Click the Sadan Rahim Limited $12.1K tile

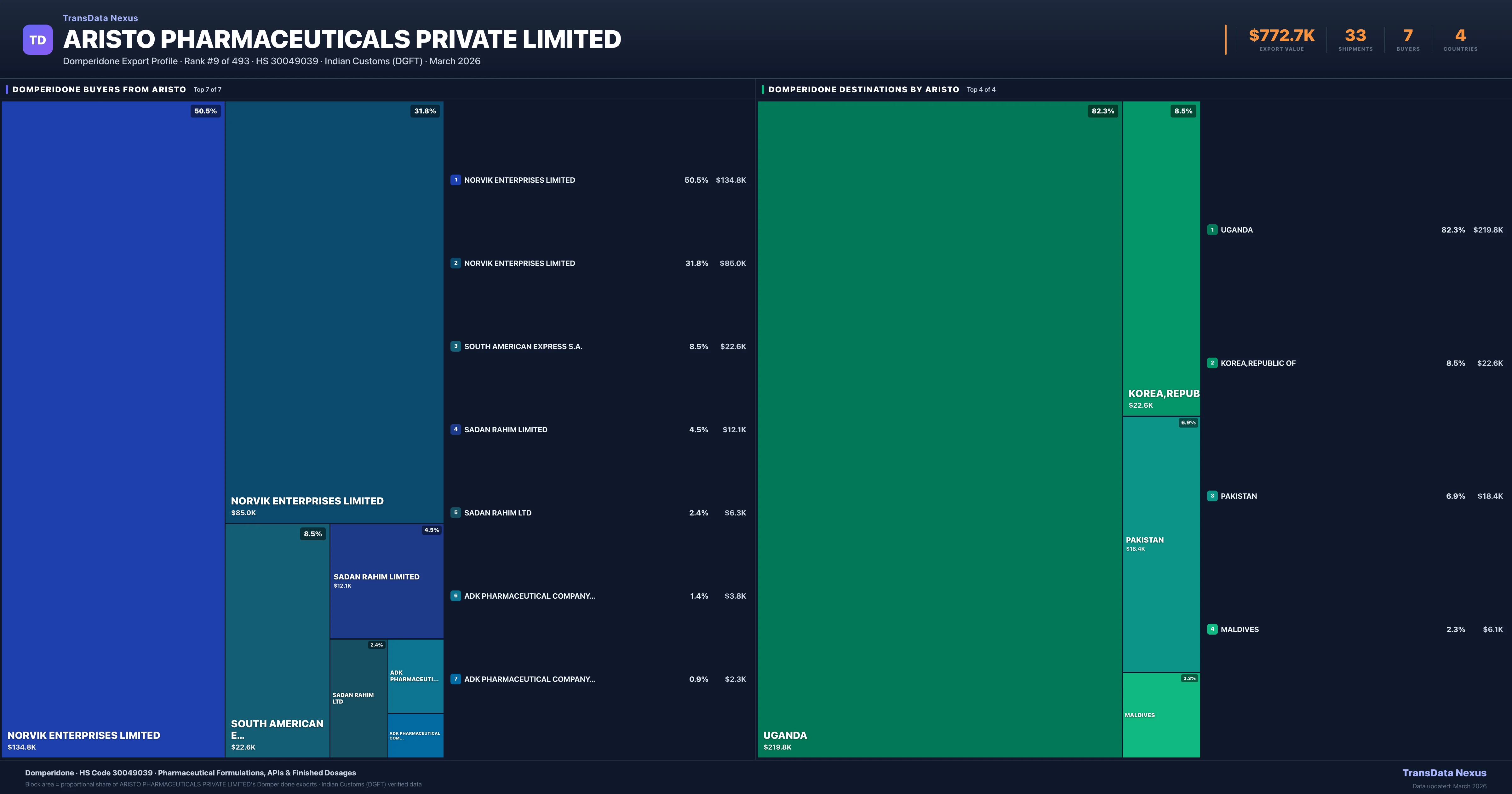(x=386, y=581)
